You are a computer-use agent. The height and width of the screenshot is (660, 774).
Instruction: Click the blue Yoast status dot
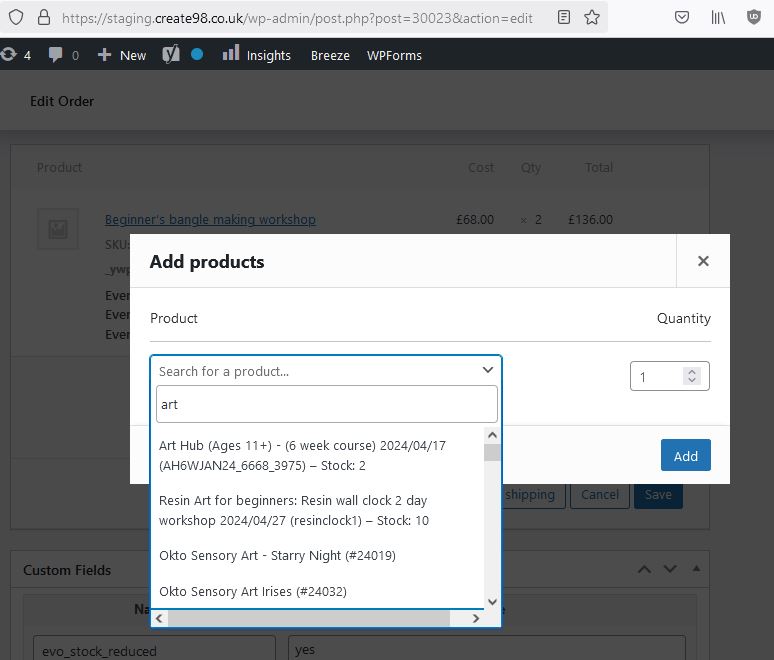coord(197,54)
